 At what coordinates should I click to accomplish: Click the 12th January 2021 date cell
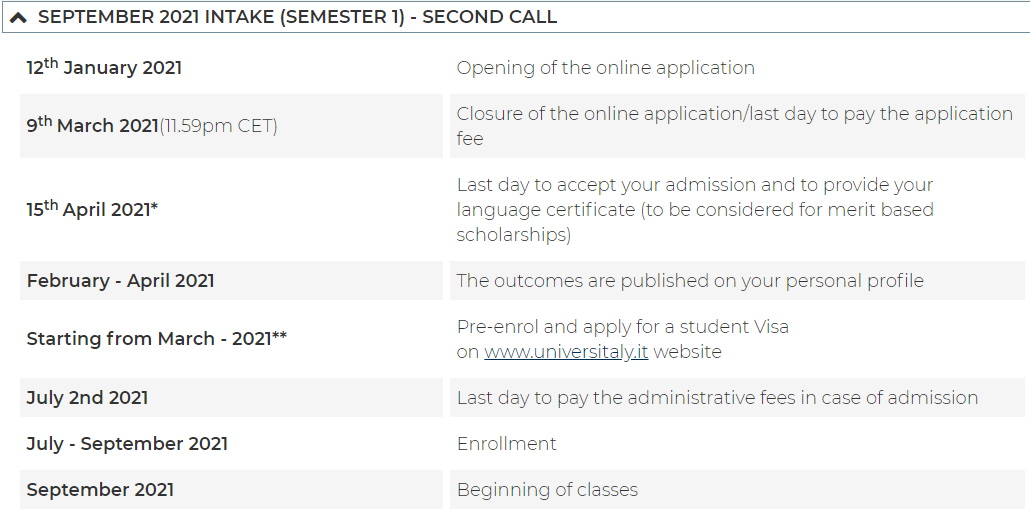tap(231, 68)
